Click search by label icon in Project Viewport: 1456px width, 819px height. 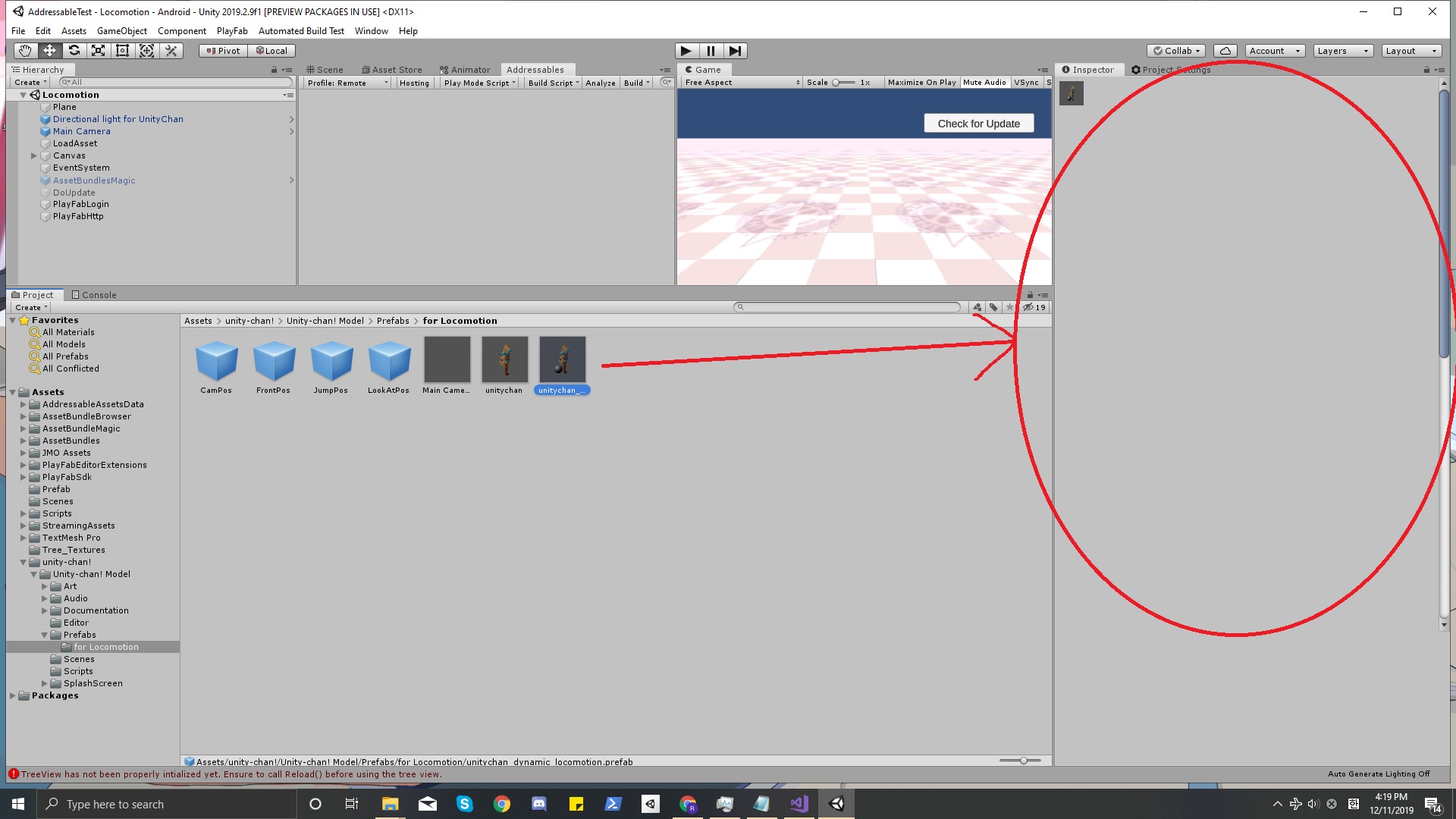click(x=993, y=307)
